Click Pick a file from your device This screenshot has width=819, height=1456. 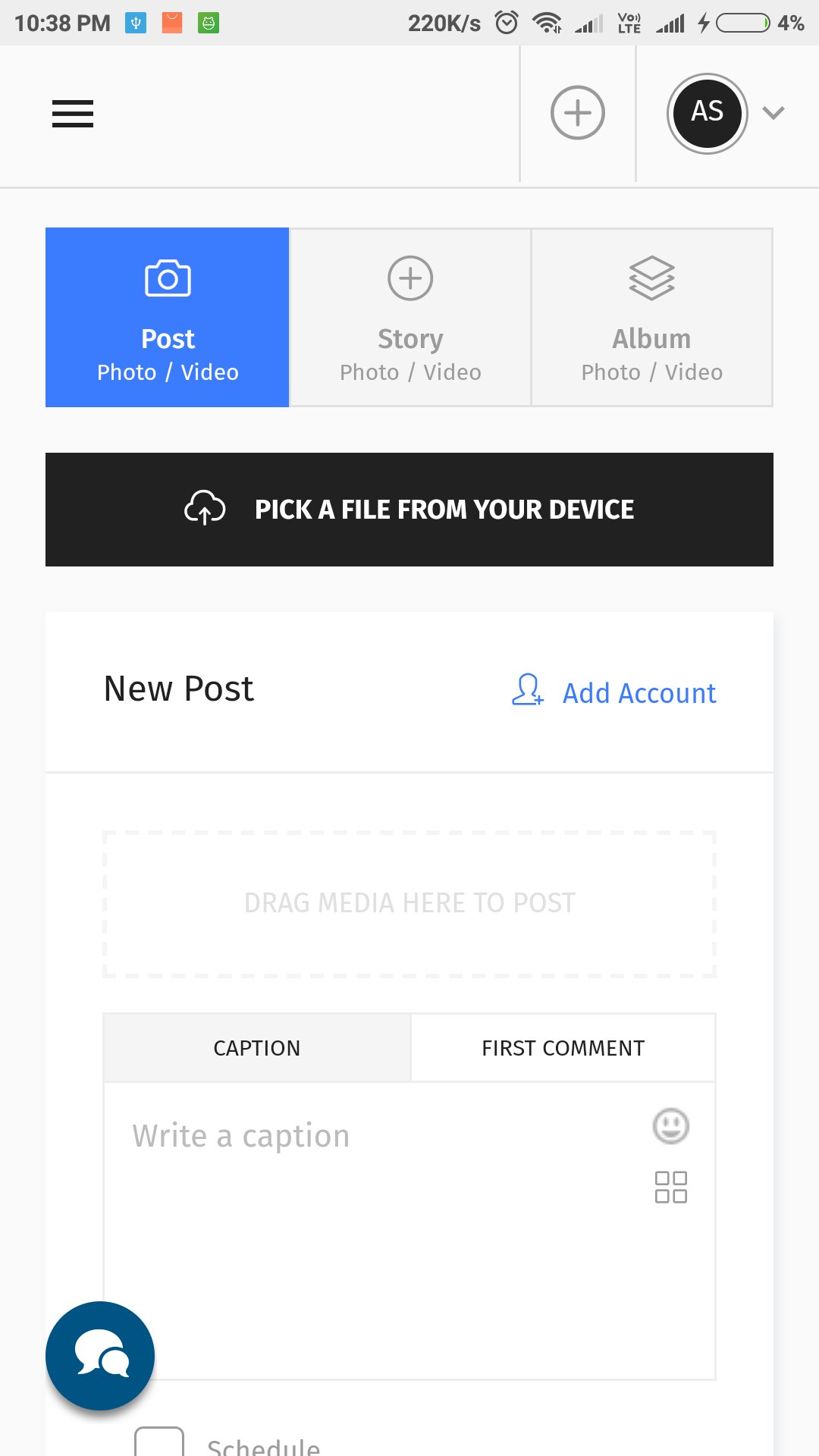point(444,510)
